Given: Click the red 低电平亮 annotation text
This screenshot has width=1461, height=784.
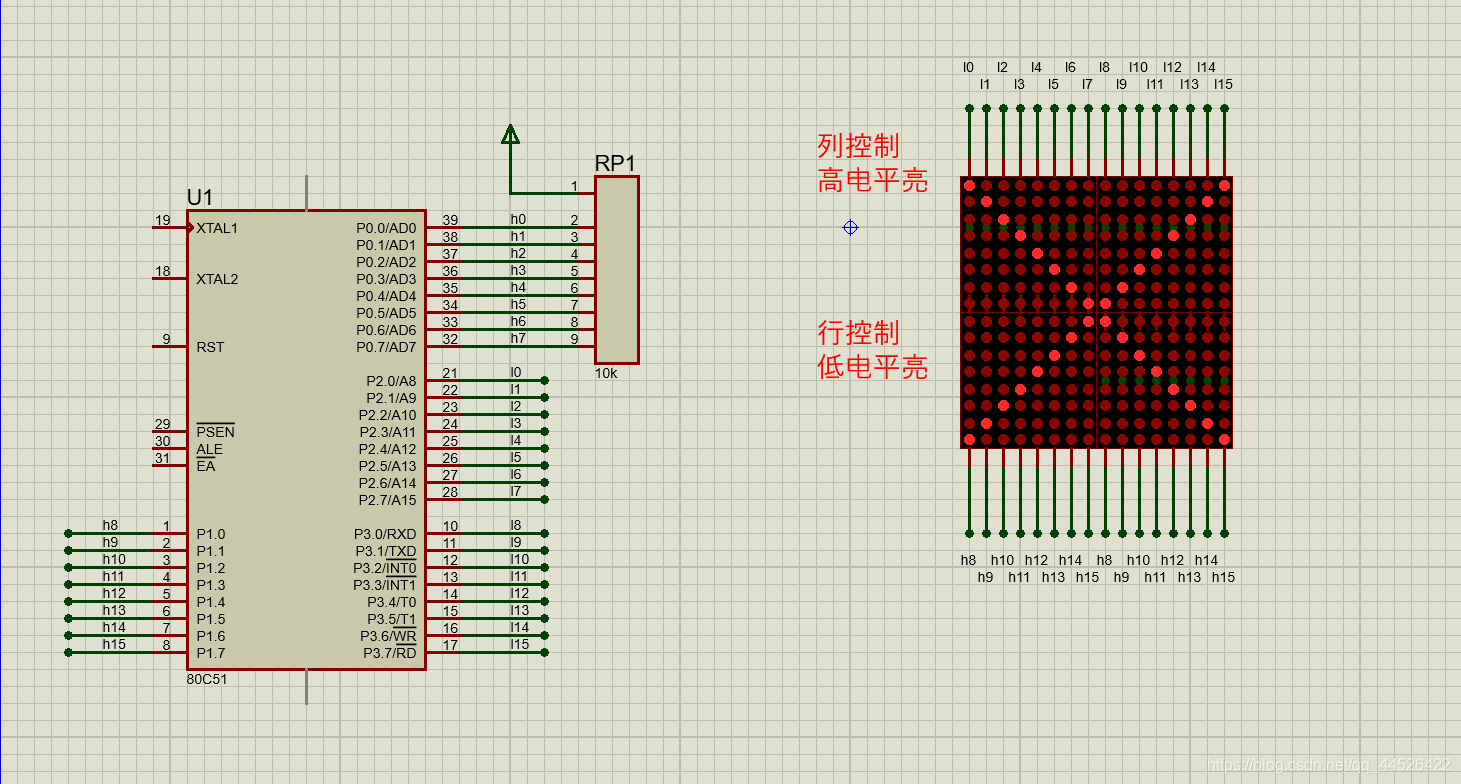Looking at the screenshot, I should coord(873,367).
